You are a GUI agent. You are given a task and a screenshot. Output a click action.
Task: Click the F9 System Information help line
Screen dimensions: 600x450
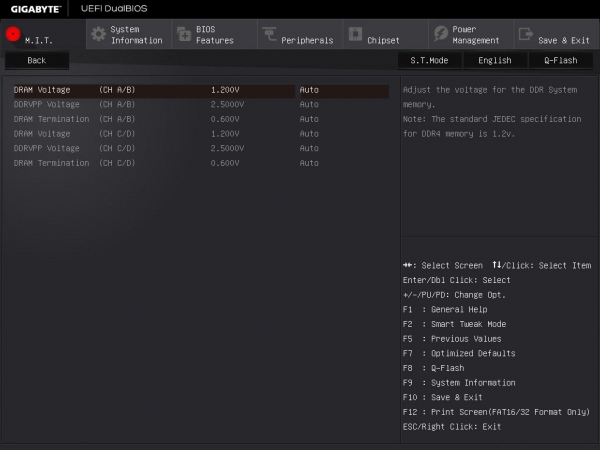click(x=459, y=383)
